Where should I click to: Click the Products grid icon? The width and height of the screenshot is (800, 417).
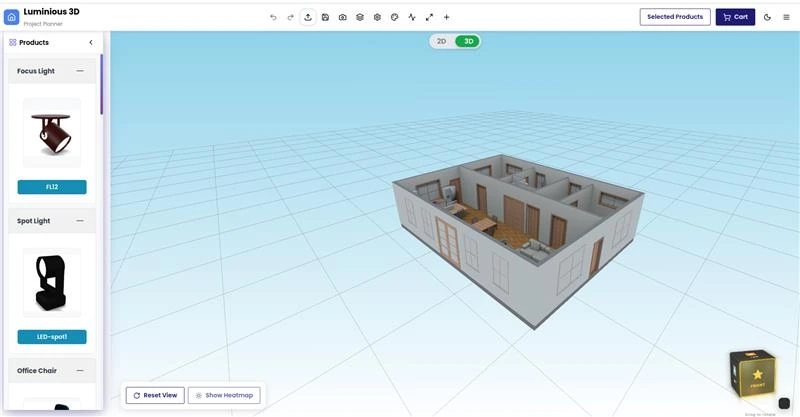(x=13, y=42)
